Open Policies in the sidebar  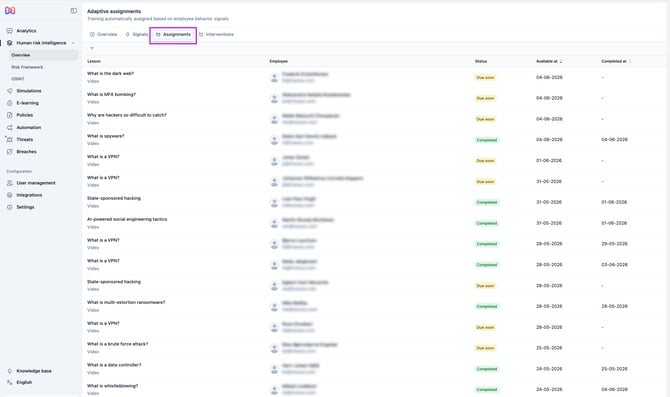[x=24, y=115]
